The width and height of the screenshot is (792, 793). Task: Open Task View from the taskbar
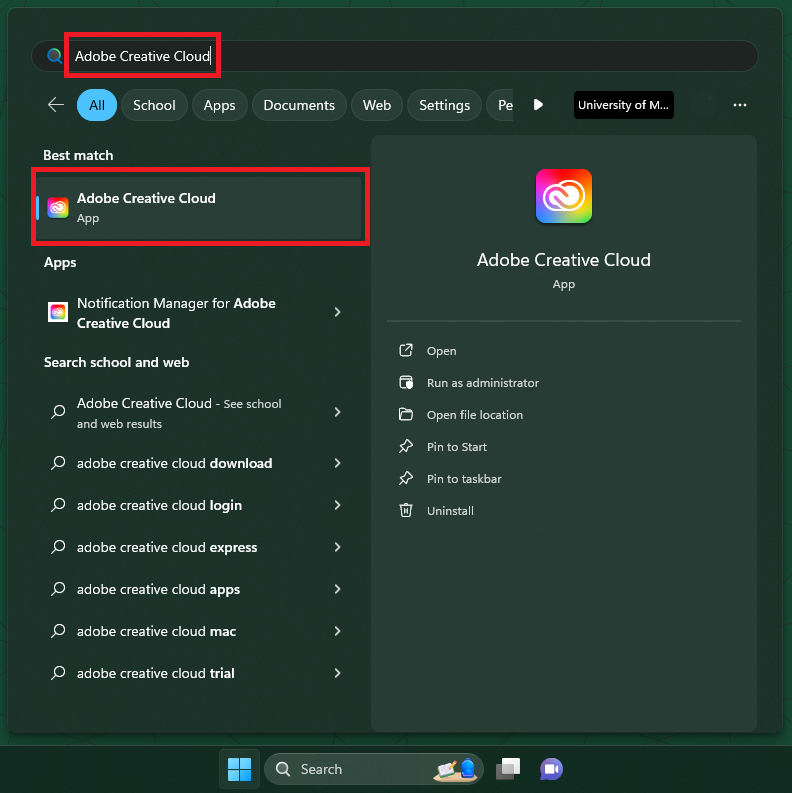coord(508,769)
